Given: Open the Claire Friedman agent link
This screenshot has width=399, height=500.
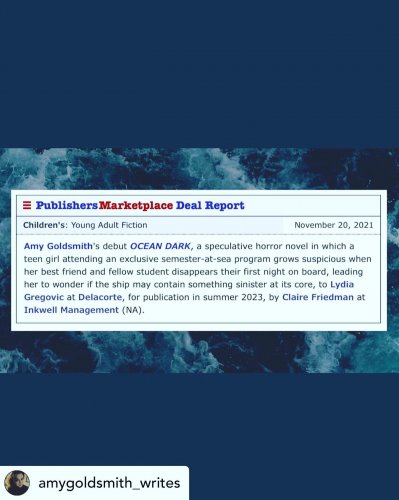Looking at the screenshot, I should [x=318, y=297].
